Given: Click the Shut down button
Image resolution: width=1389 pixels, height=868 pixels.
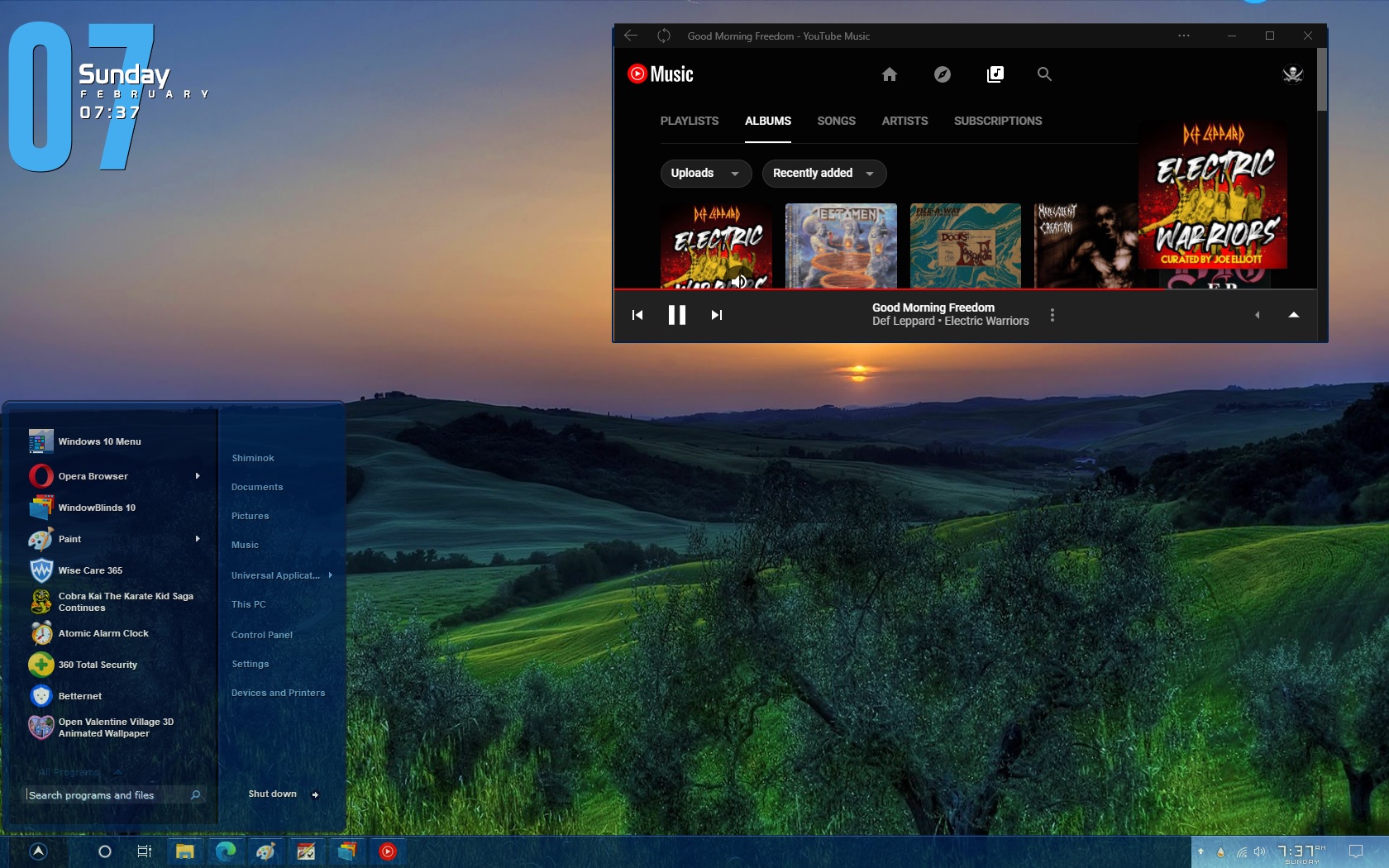Looking at the screenshot, I should tap(272, 794).
